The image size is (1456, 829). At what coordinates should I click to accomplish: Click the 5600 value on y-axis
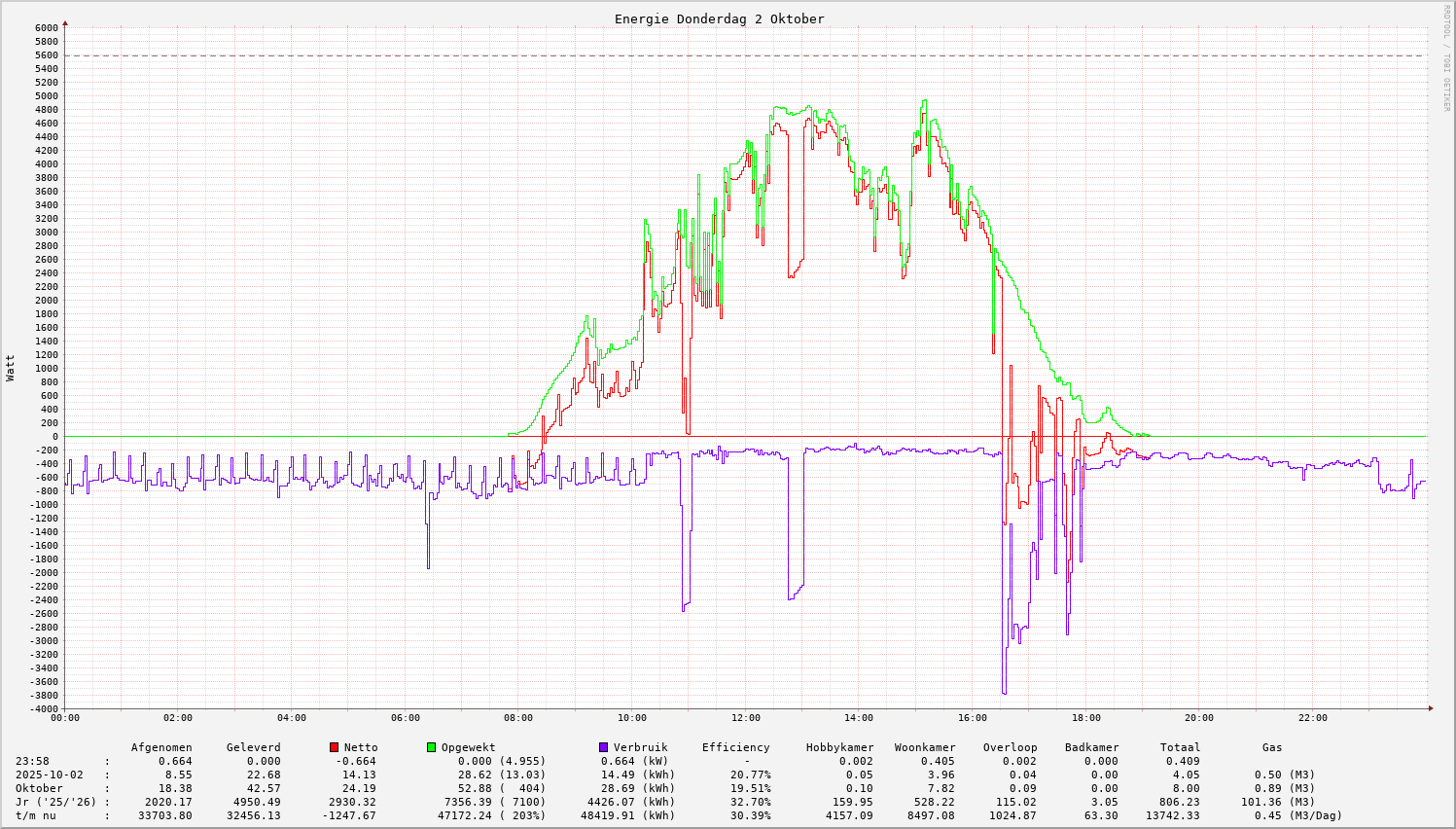46,55
